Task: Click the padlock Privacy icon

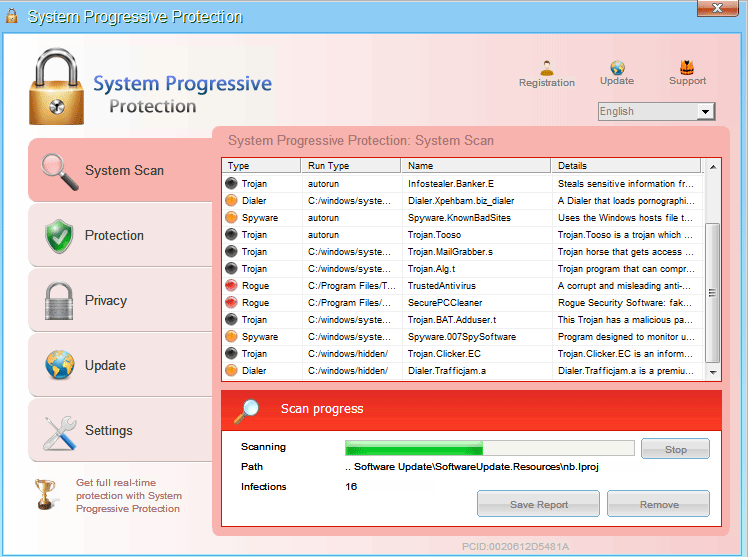Action: tap(59, 301)
